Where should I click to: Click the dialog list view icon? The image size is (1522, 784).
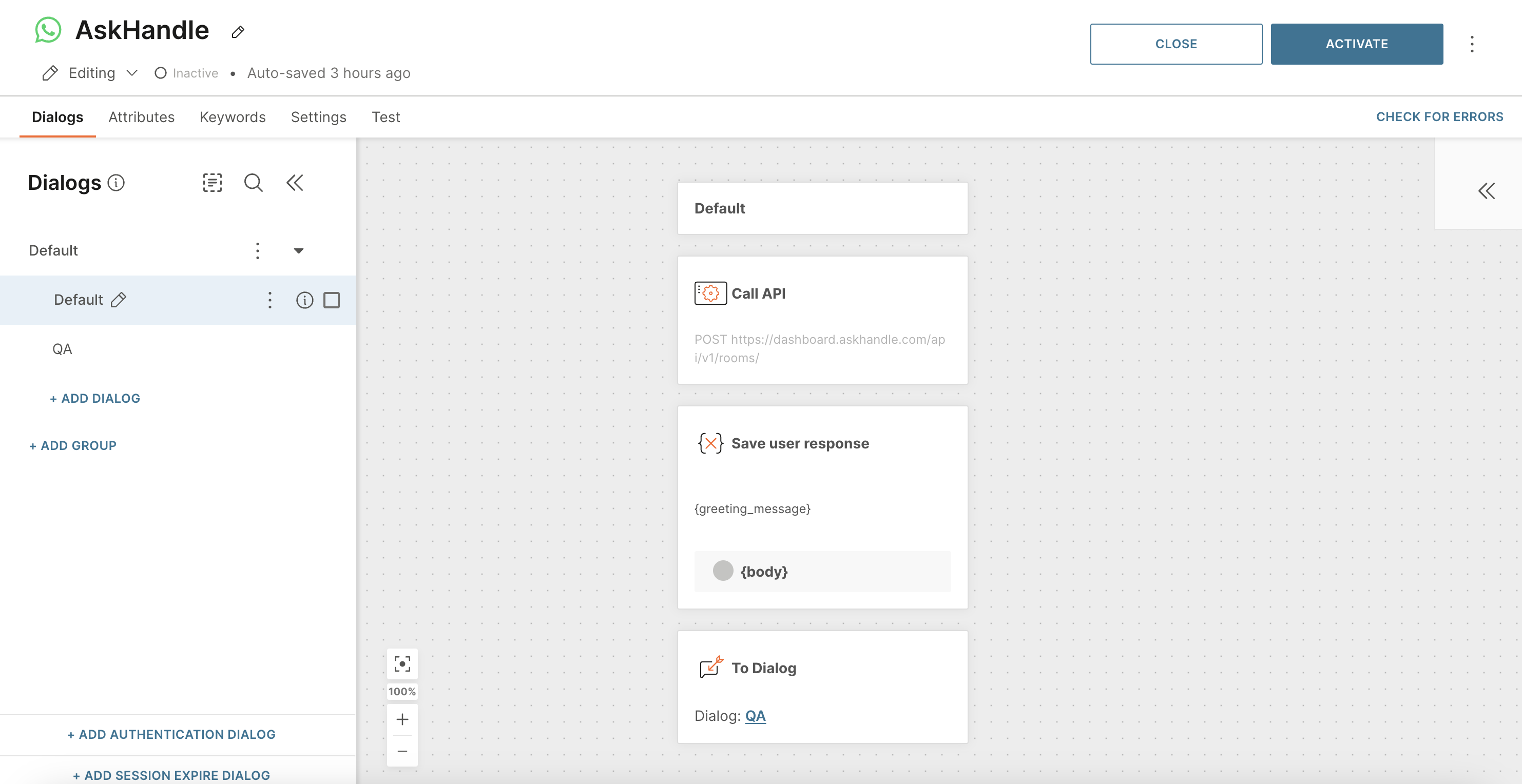212,183
